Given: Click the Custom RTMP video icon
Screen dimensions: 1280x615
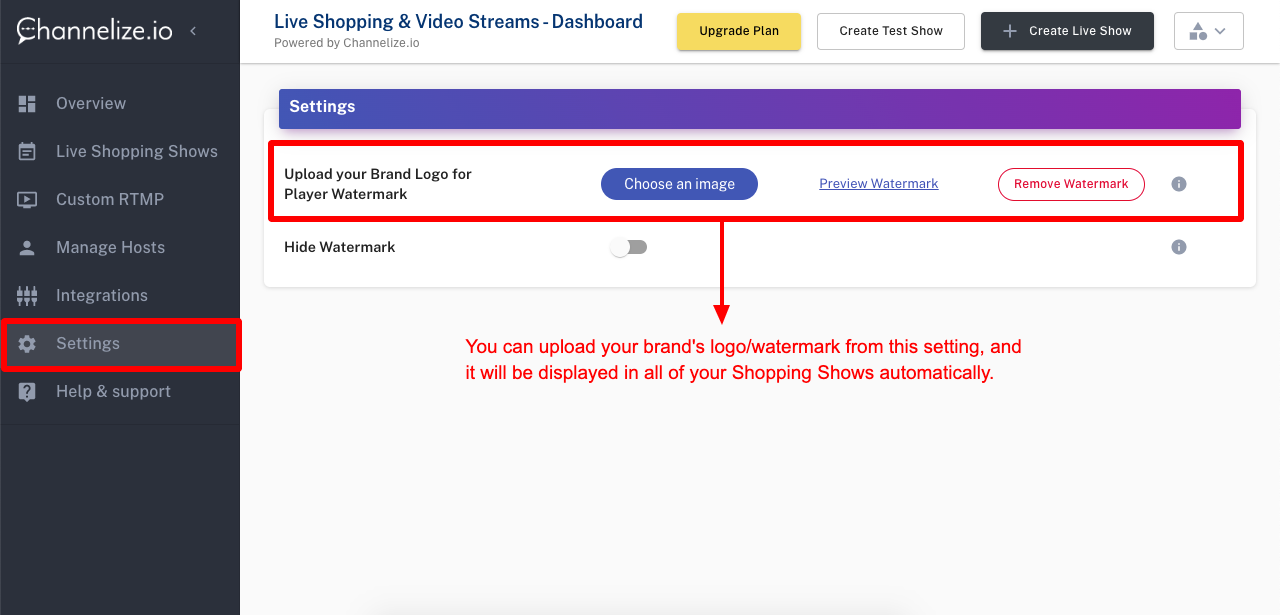Looking at the screenshot, I should coord(27,200).
